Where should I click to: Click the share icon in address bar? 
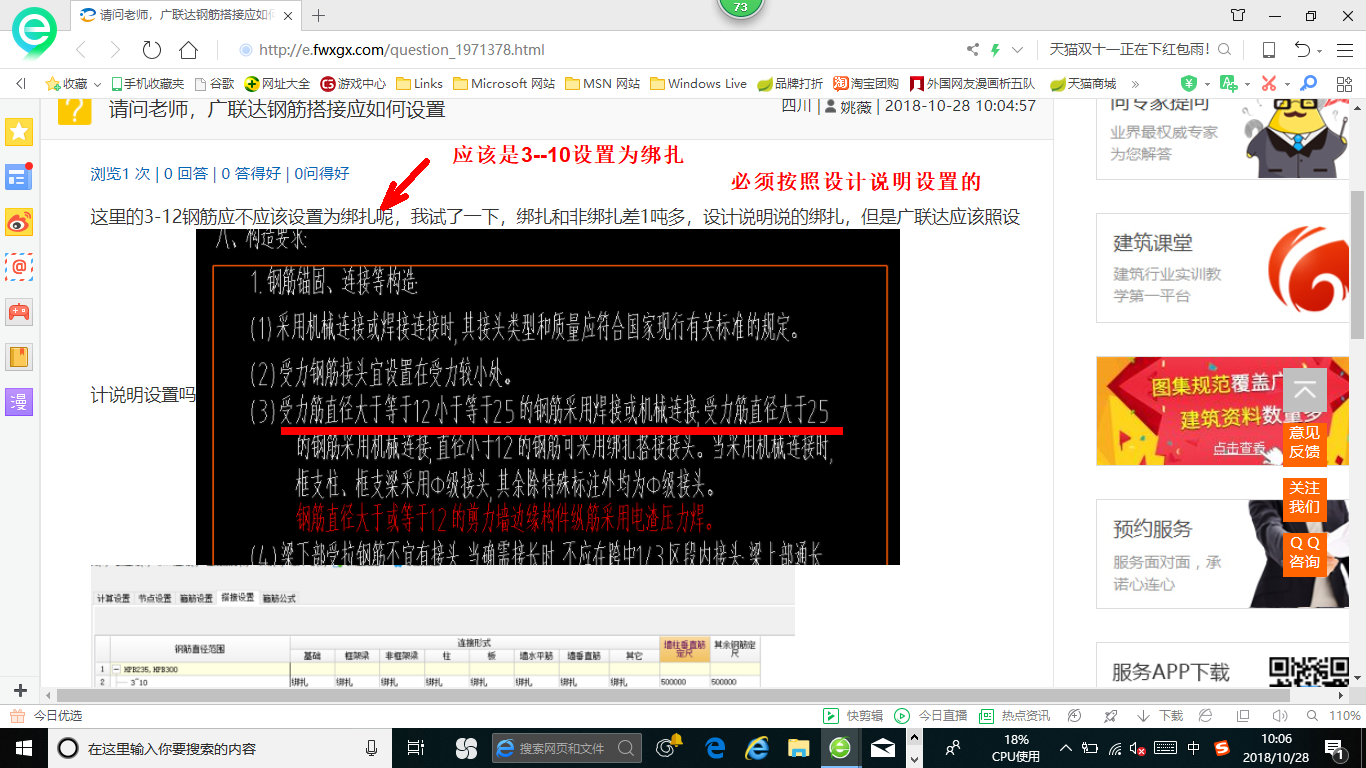[973, 50]
